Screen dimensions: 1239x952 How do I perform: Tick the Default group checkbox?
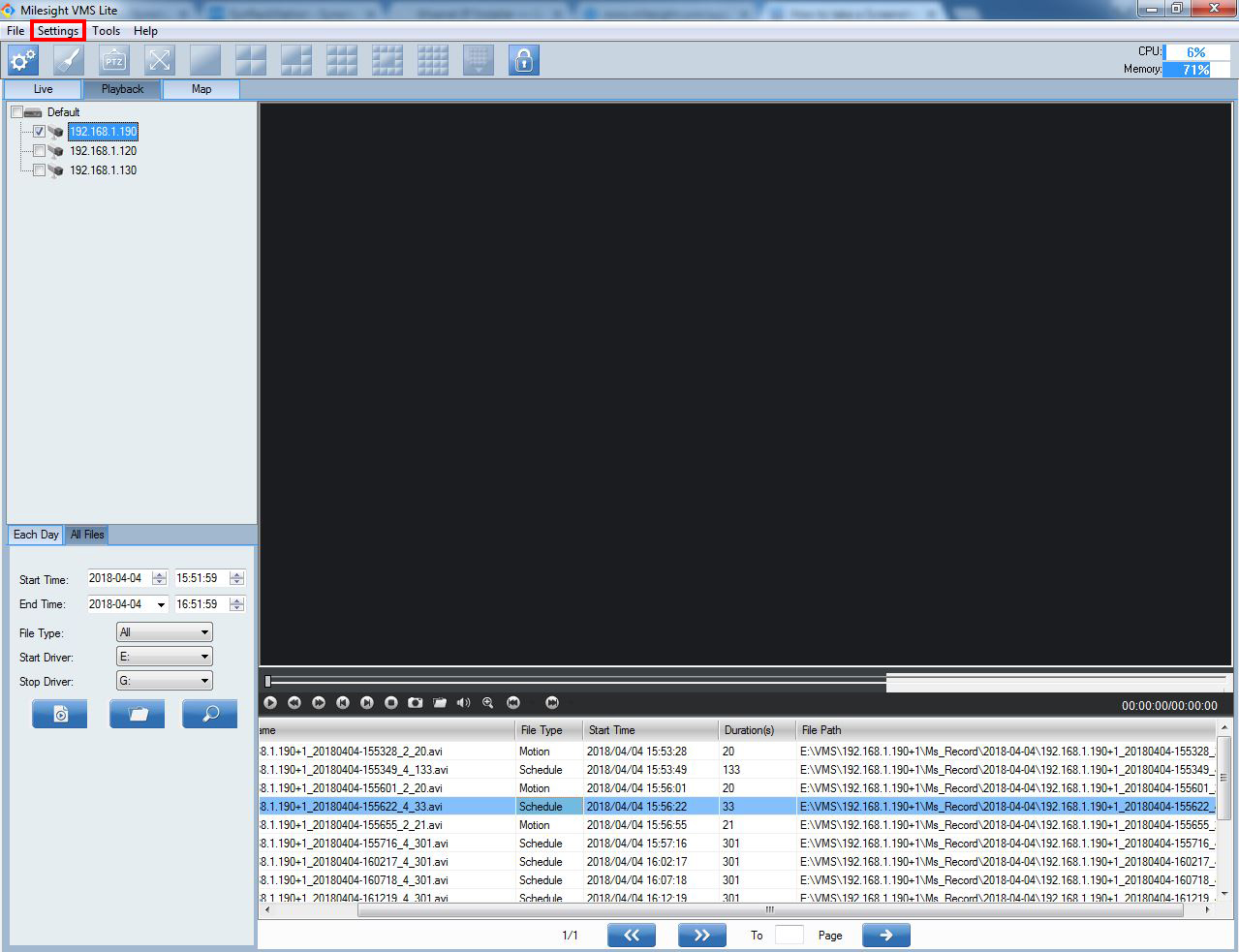(16, 112)
